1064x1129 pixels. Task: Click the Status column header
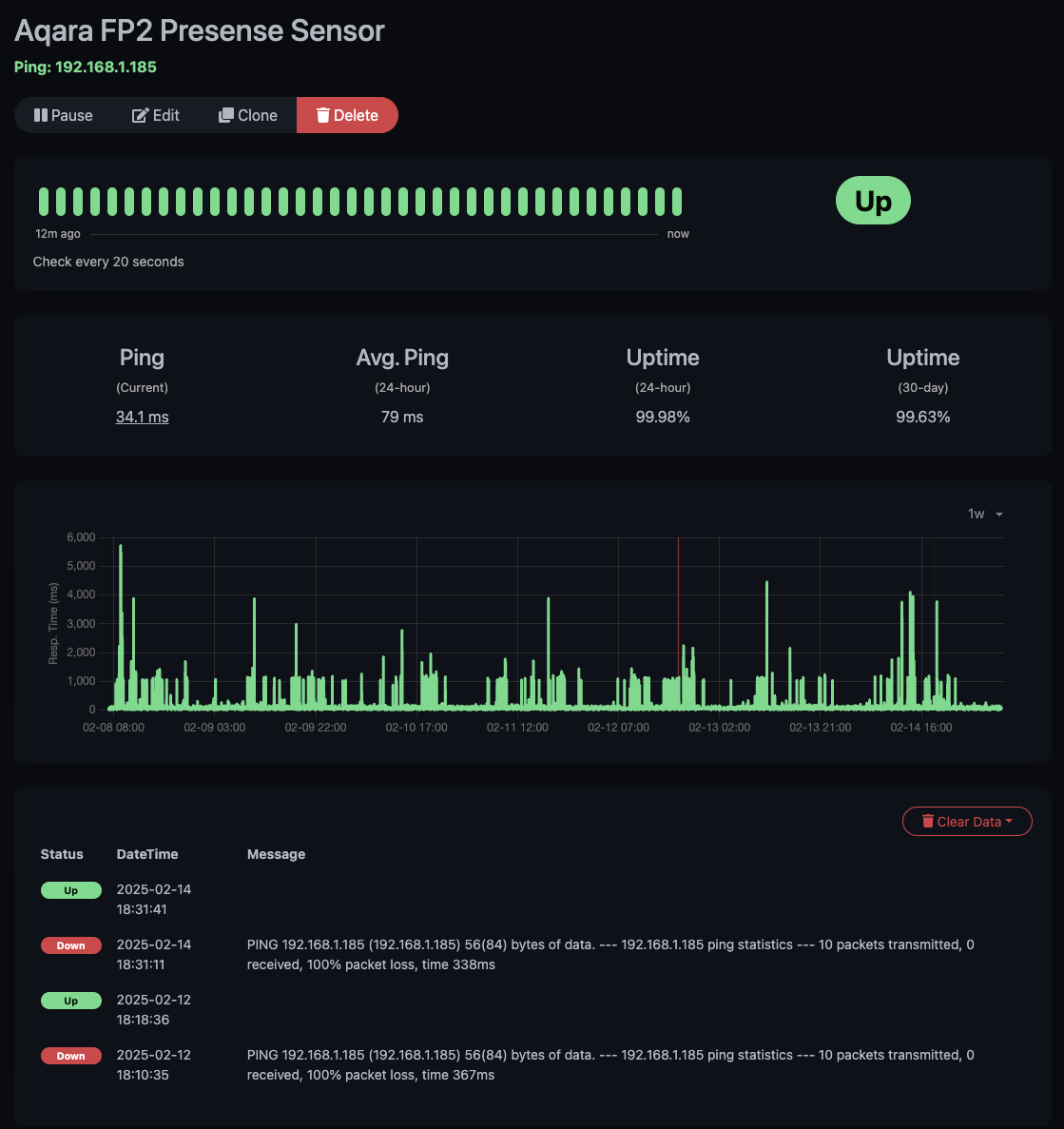[x=62, y=854]
